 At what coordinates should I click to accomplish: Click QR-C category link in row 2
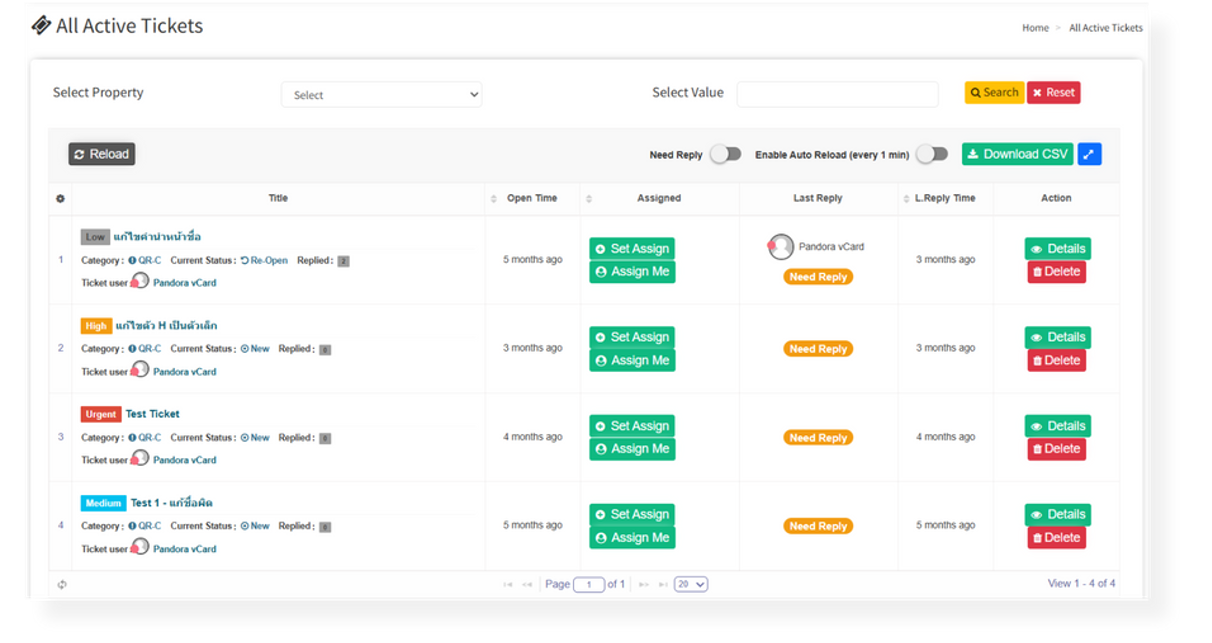[145, 349]
